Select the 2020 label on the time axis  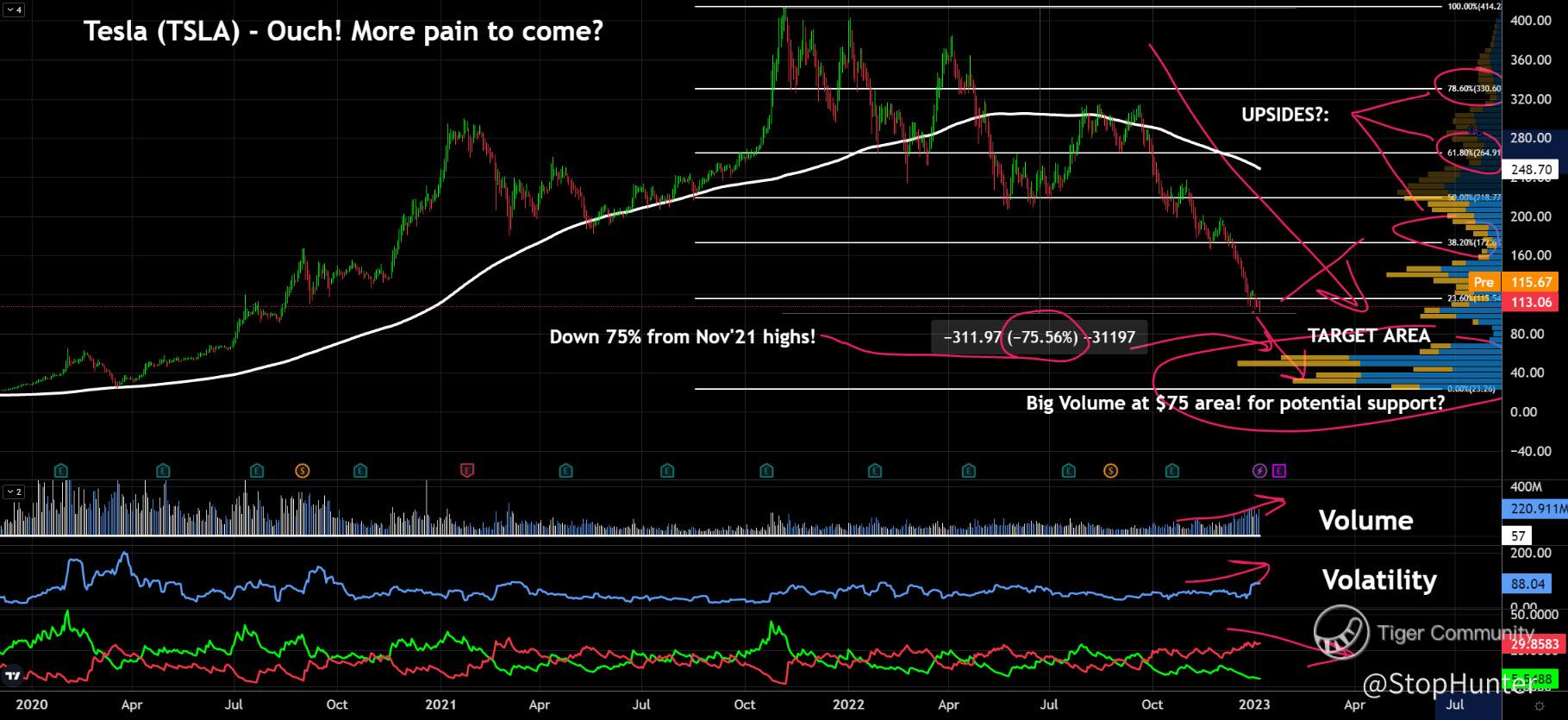point(31,704)
